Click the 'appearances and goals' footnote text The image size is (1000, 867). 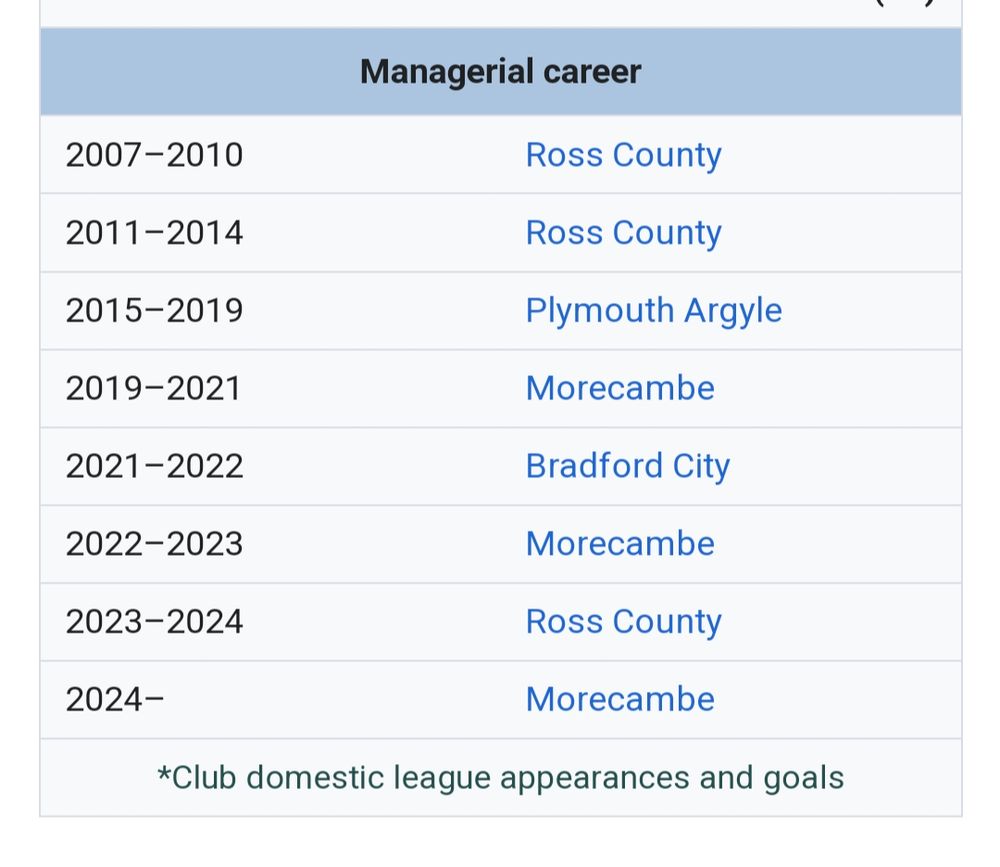click(672, 778)
